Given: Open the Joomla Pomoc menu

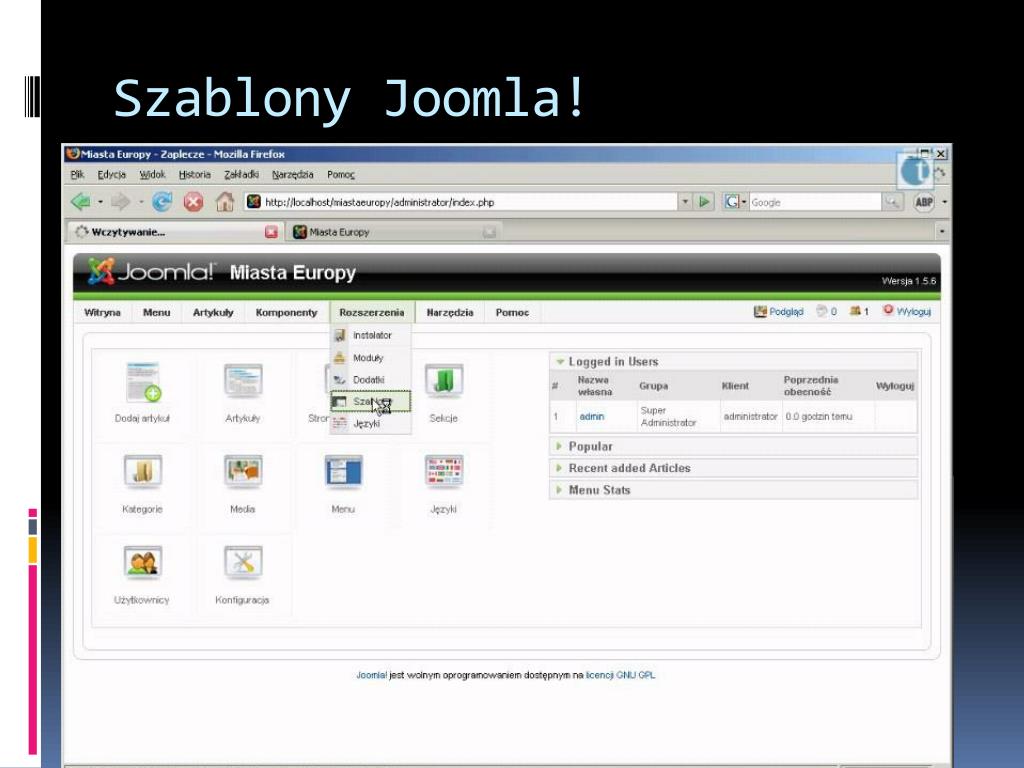Looking at the screenshot, I should tap(513, 312).
